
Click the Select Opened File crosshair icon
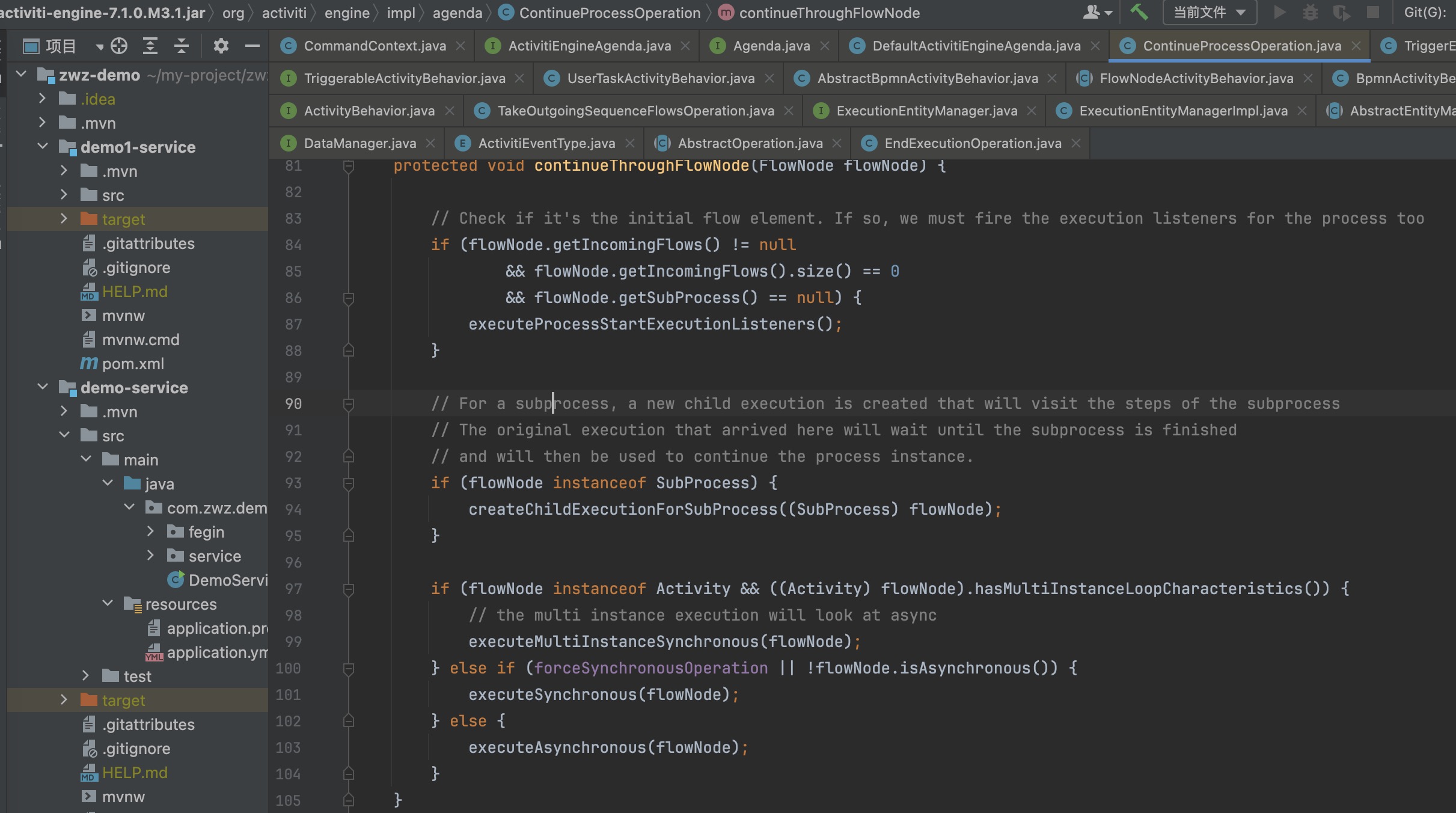[x=119, y=46]
